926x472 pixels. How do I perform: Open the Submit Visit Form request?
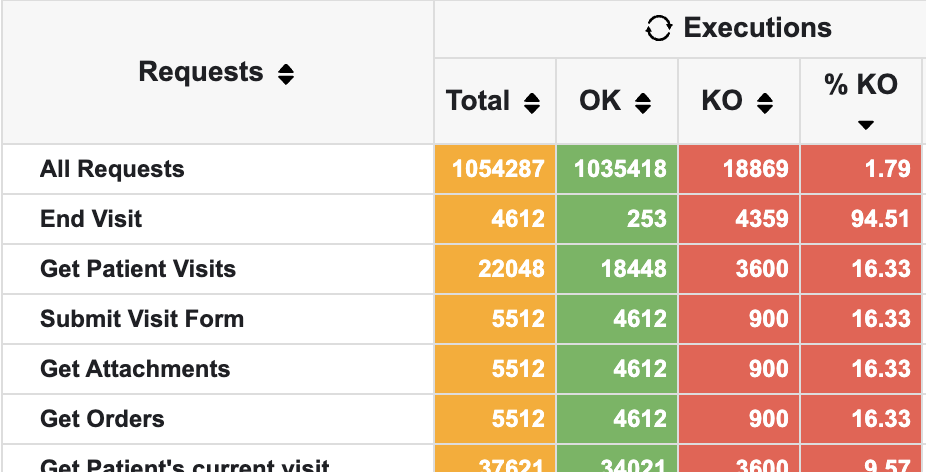(142, 319)
